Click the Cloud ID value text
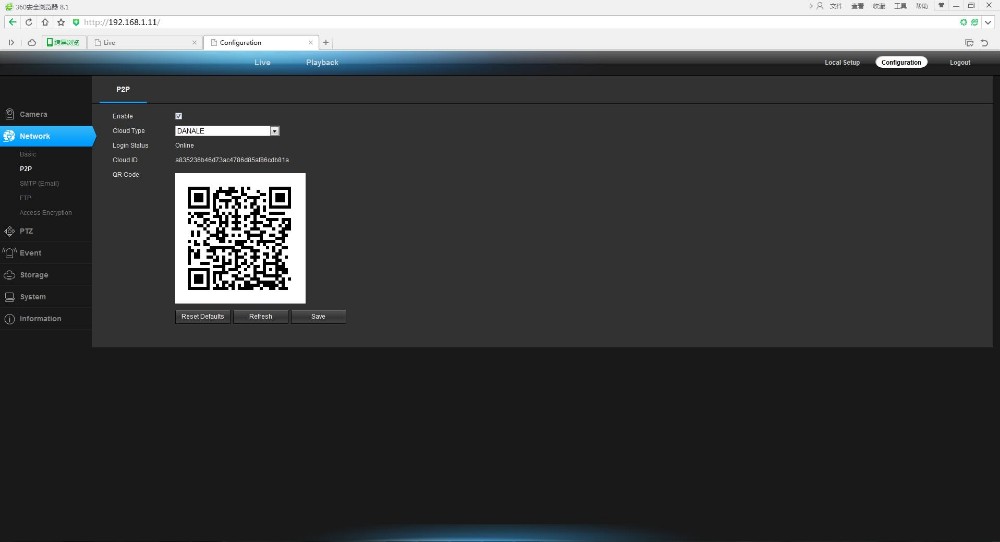The height and width of the screenshot is (542, 1000). (232, 160)
